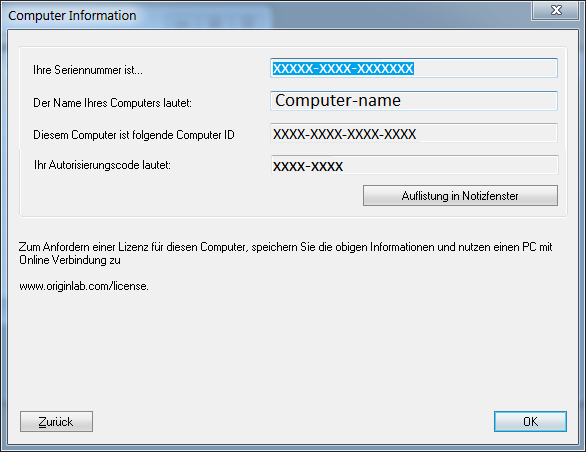
Task: Click the Computer Information title bar text
Action: click(72, 16)
